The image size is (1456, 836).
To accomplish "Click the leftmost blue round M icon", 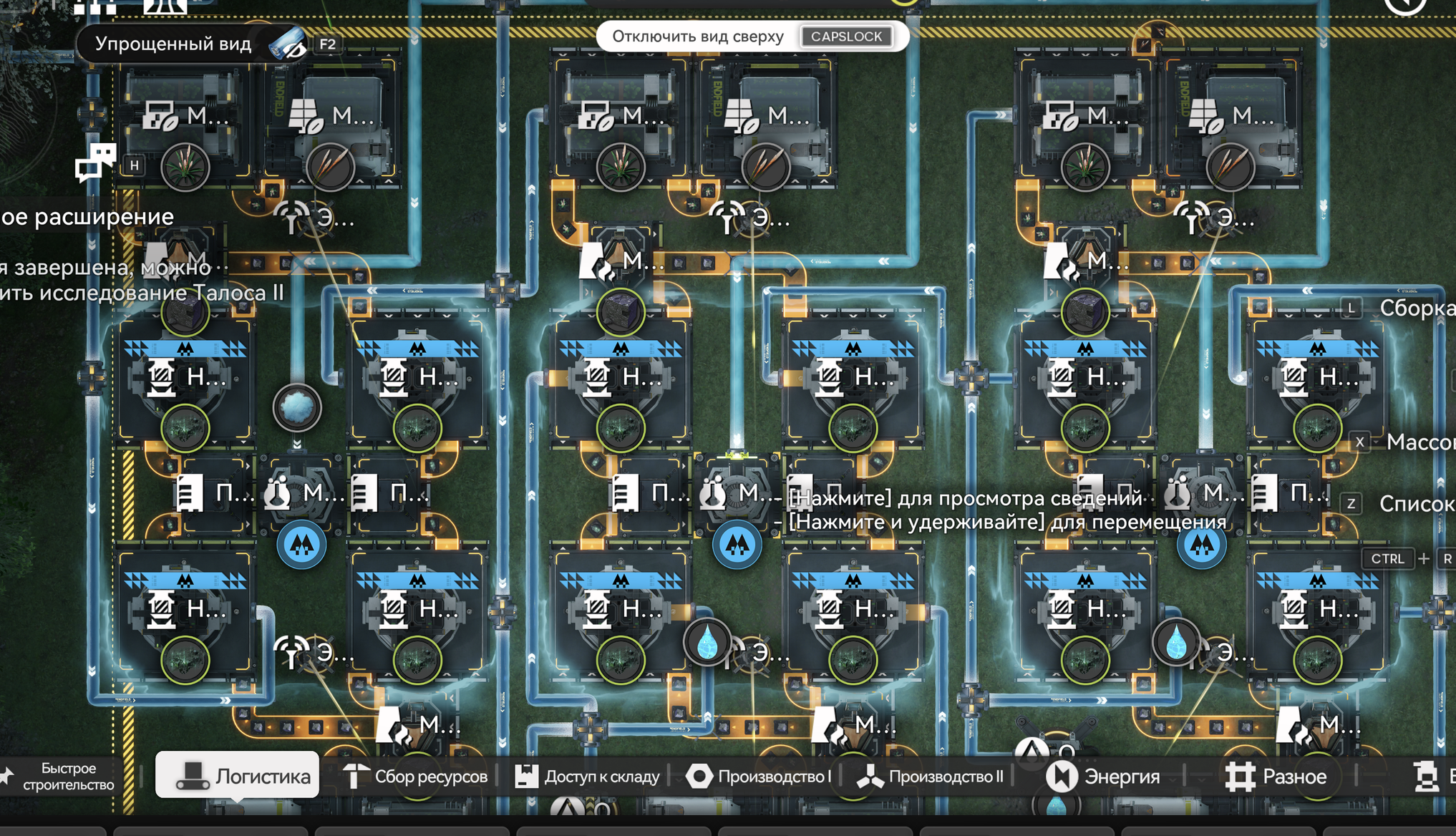I will click(301, 545).
